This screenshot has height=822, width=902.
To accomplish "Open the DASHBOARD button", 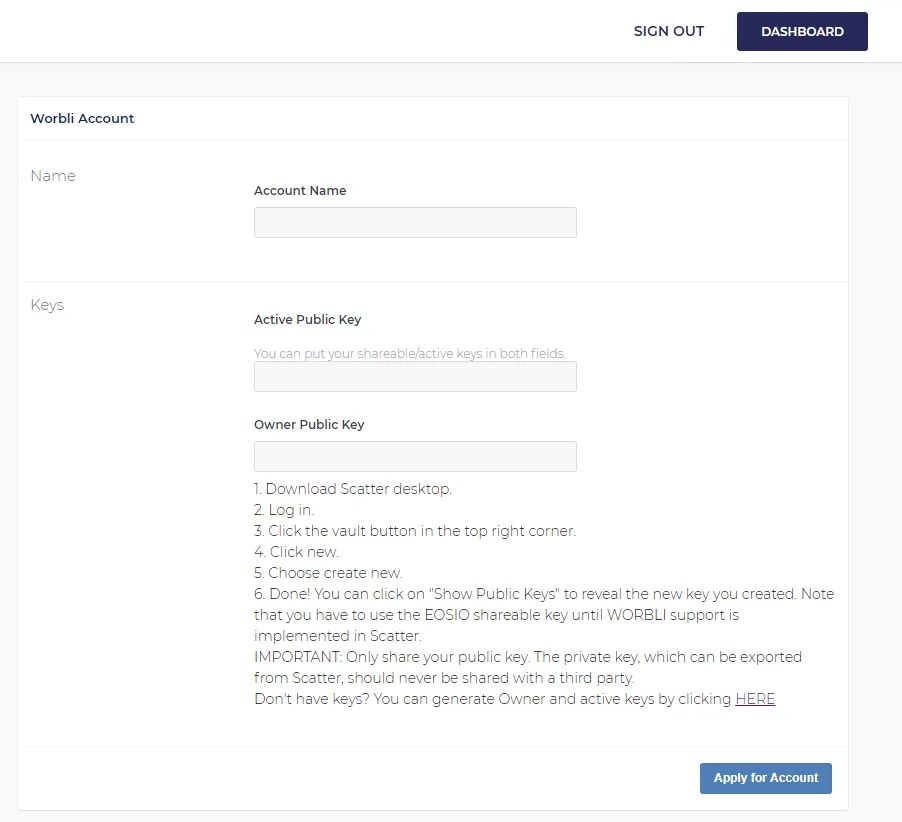I will click(x=801, y=31).
